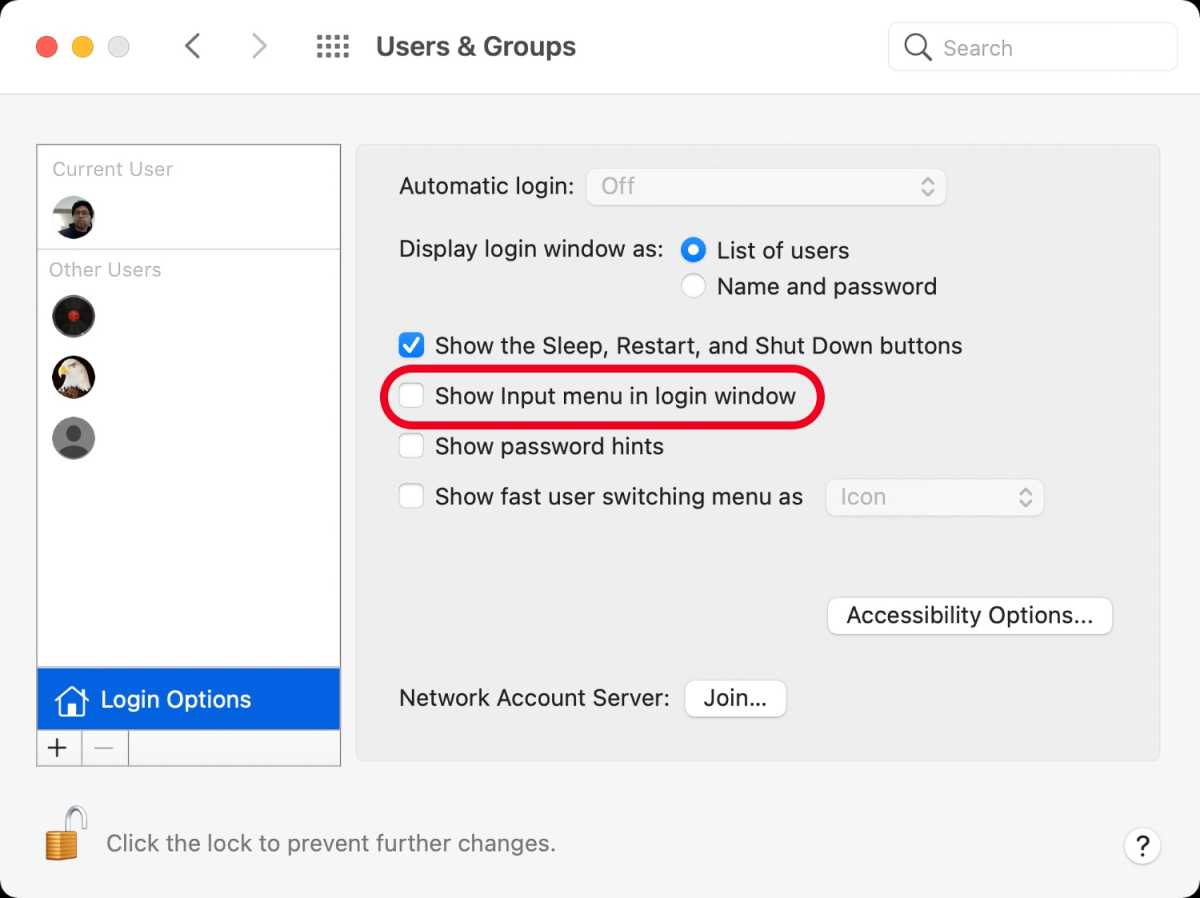Select the gray guest user avatar
Viewport: 1200px width, 898px height.
73,438
